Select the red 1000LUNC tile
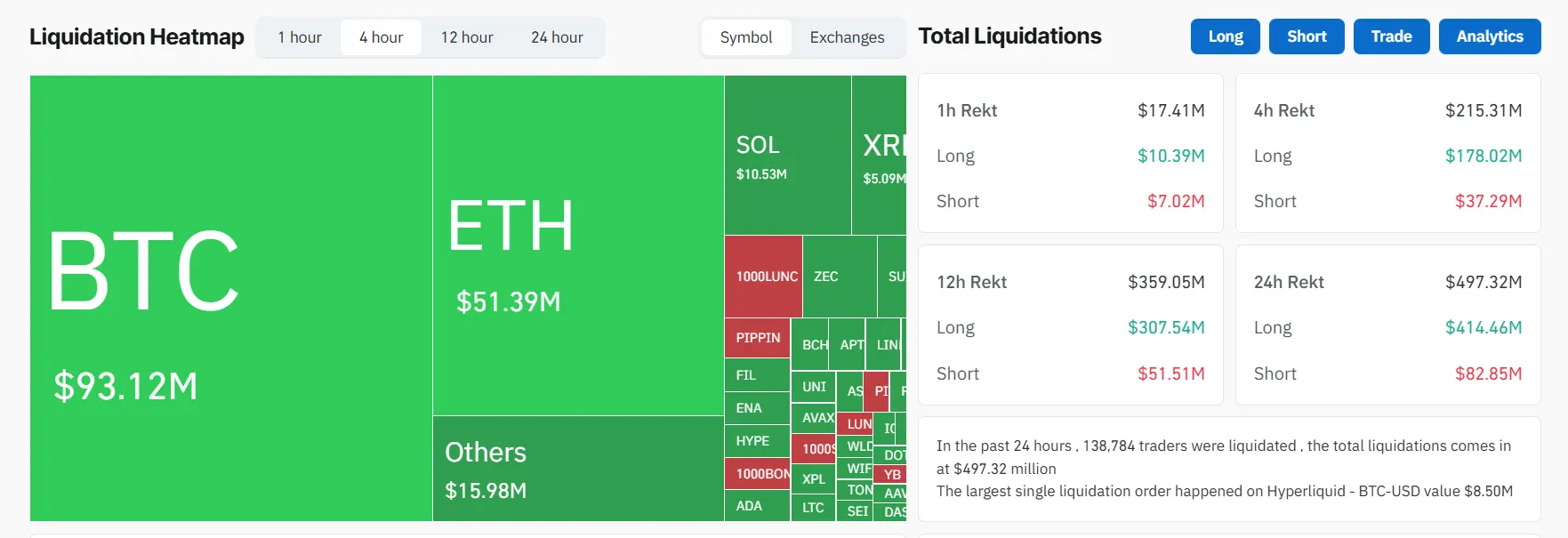The image size is (1568, 538). 763,276
